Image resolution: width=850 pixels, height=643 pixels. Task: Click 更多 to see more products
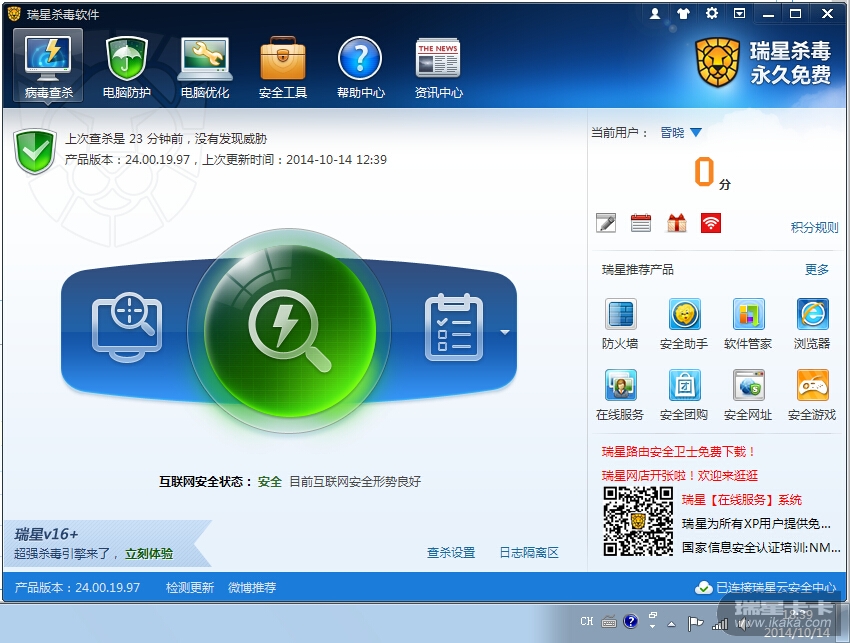coord(816,269)
